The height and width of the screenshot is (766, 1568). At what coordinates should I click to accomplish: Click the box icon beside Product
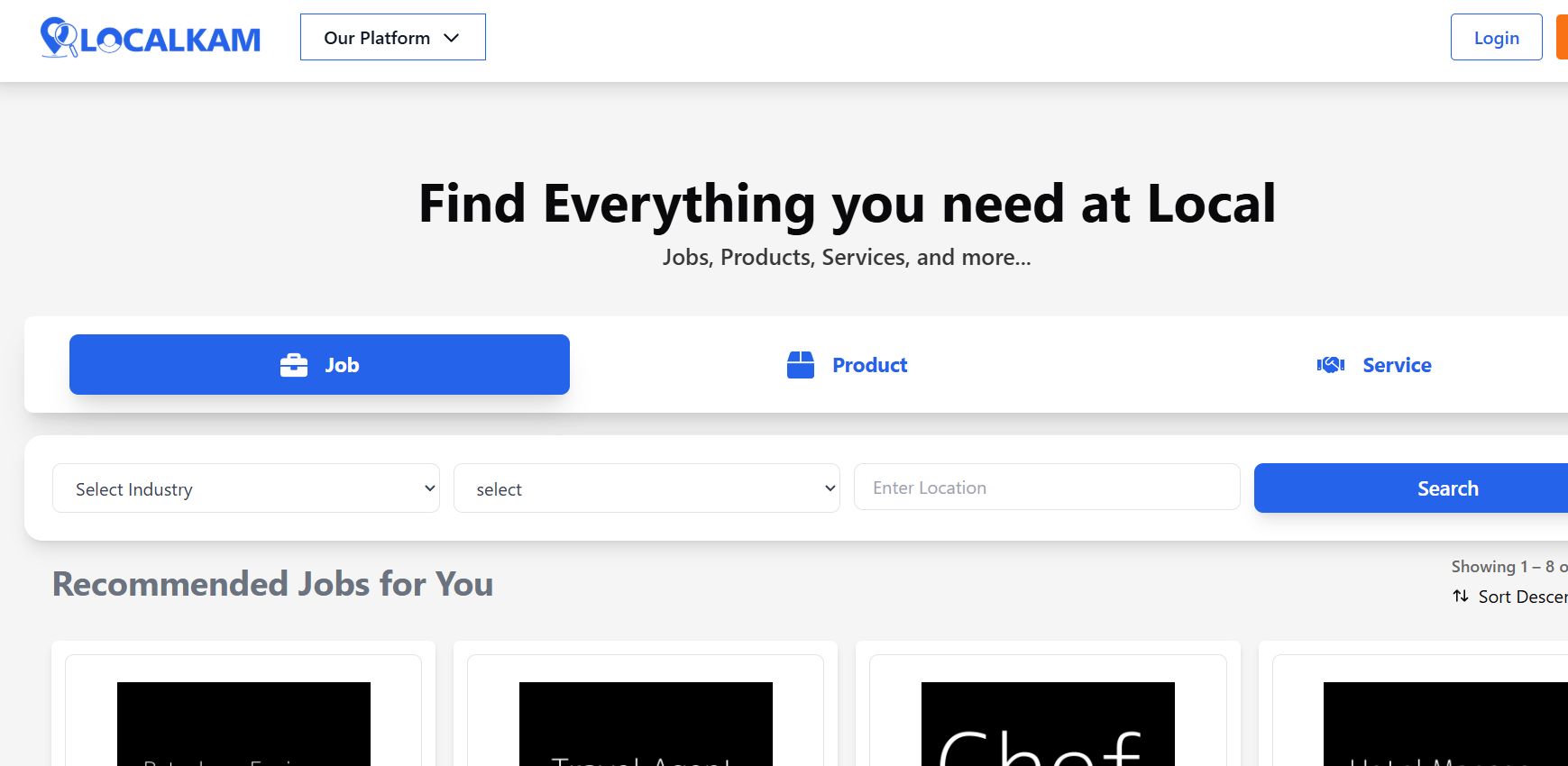point(801,365)
